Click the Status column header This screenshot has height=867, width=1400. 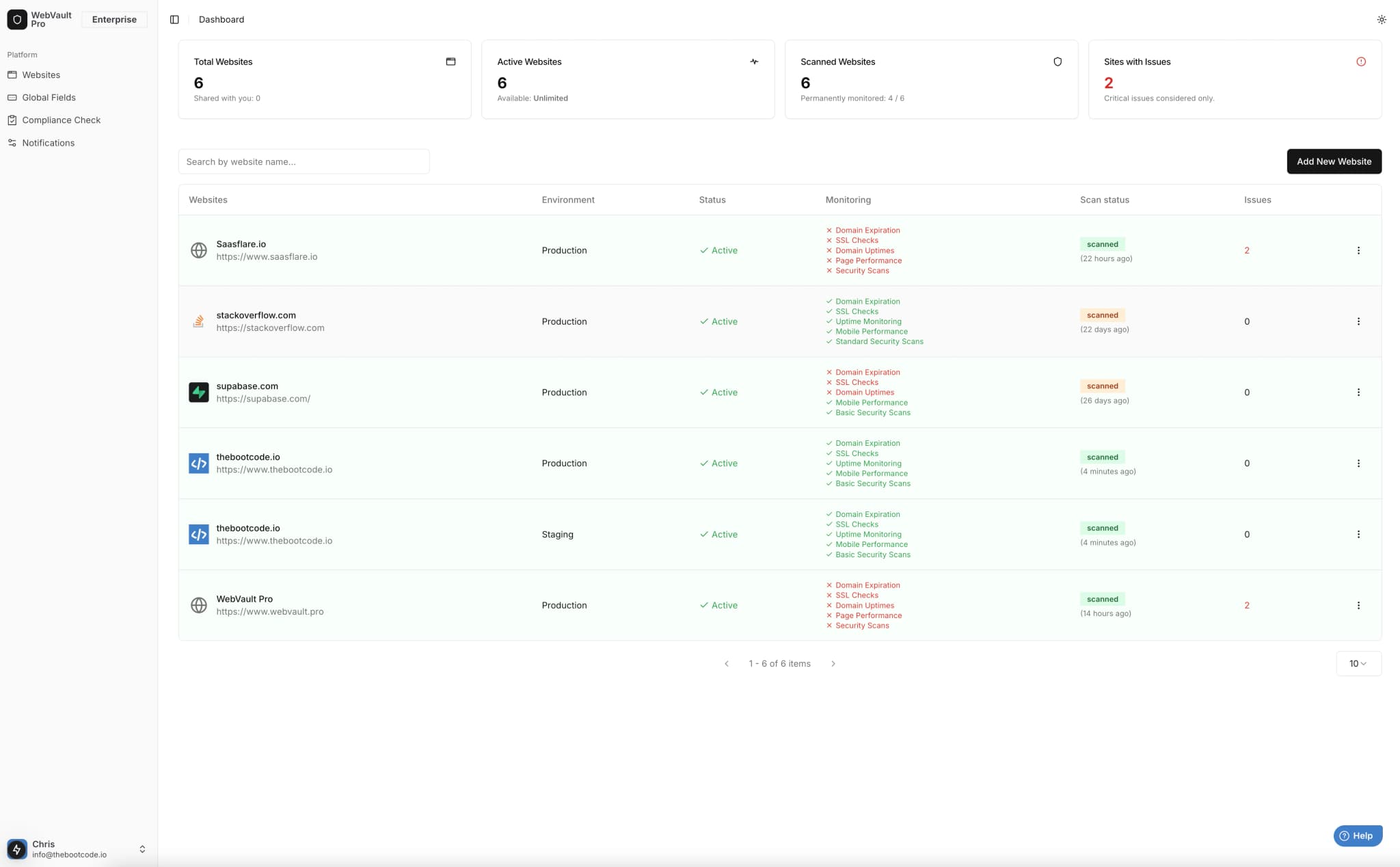coord(712,200)
